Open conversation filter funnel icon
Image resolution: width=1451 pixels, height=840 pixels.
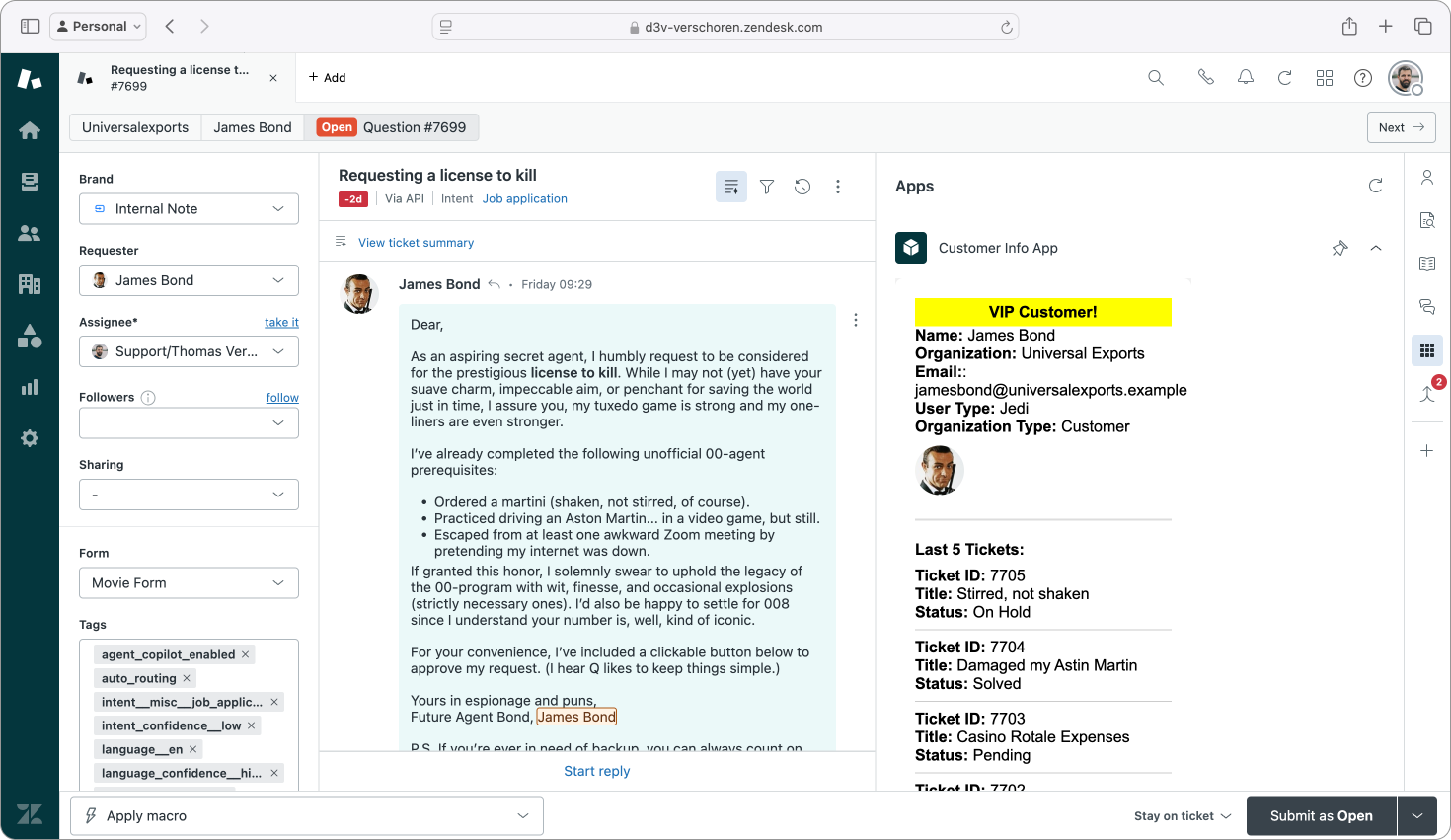(x=767, y=187)
